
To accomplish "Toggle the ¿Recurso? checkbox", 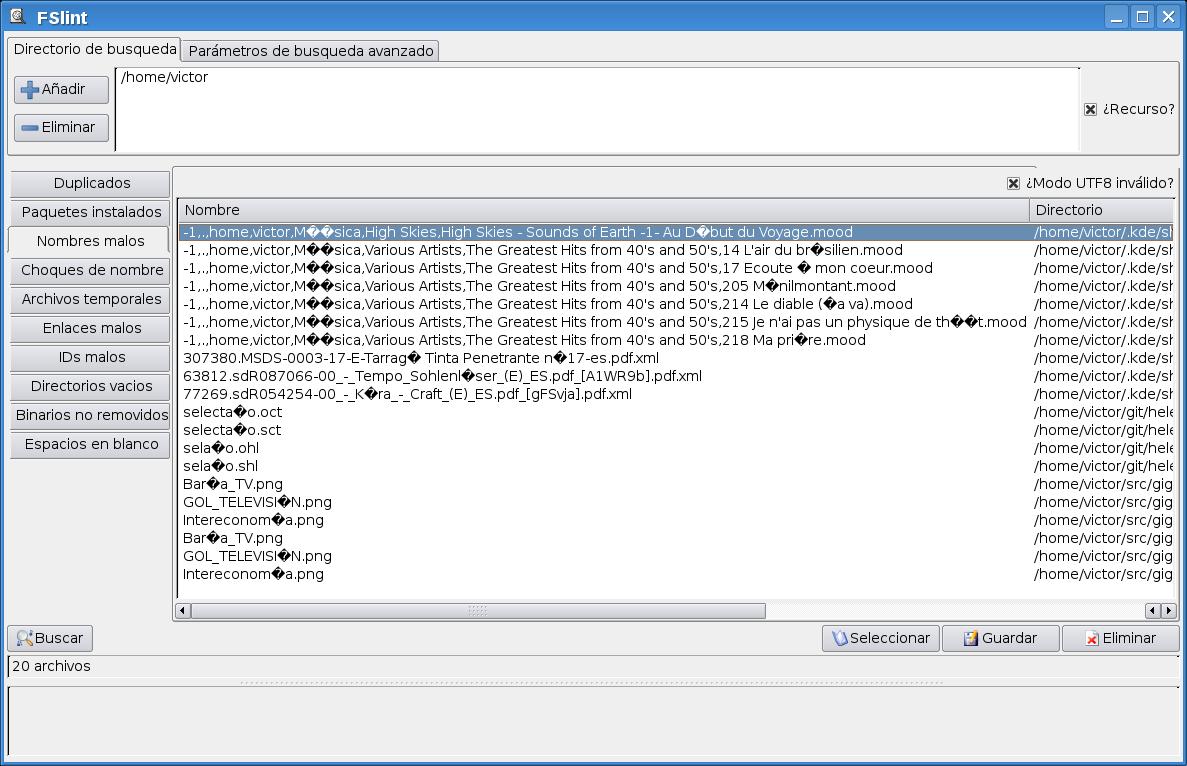I will coord(1090,110).
